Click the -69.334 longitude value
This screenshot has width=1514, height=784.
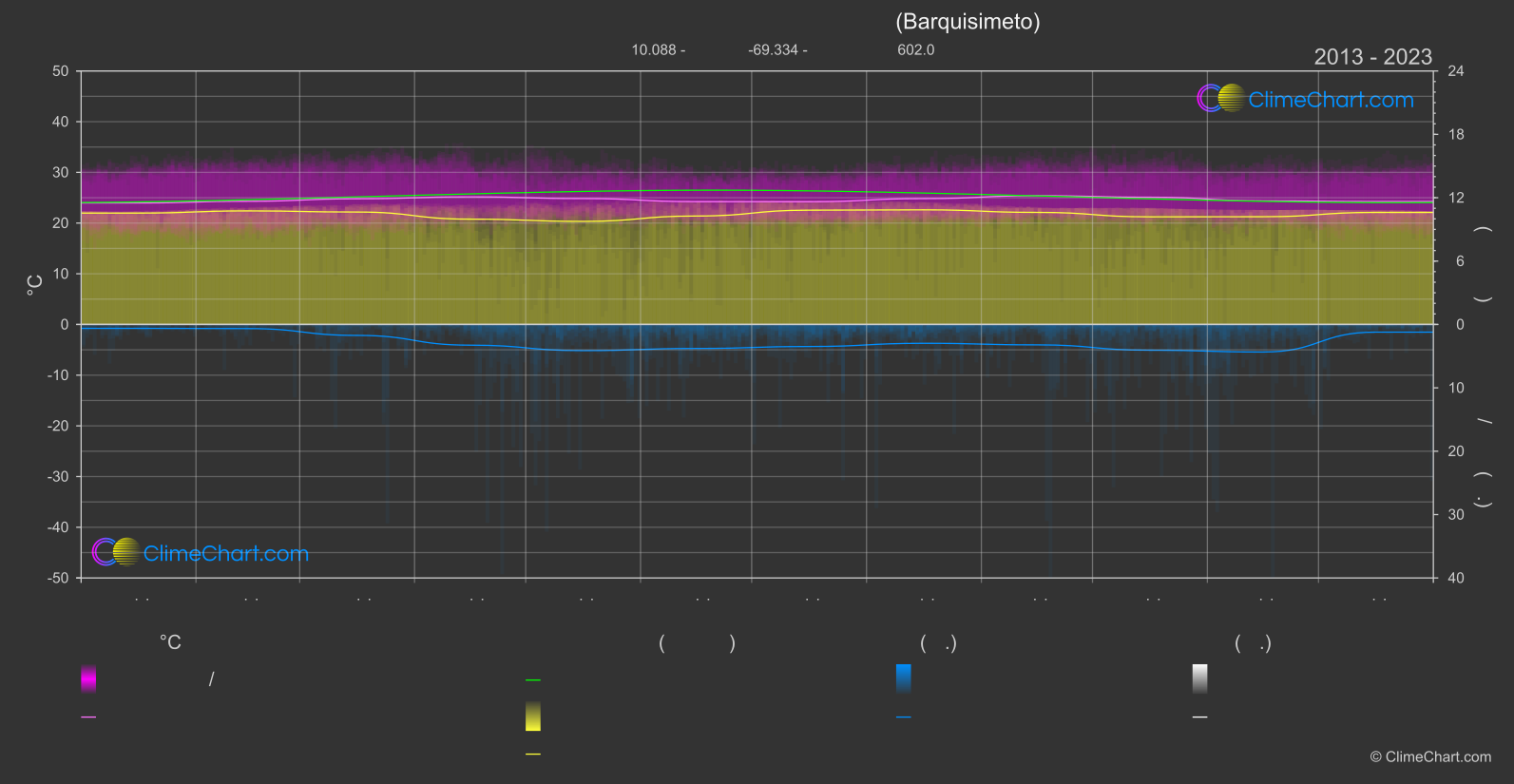pos(773,50)
